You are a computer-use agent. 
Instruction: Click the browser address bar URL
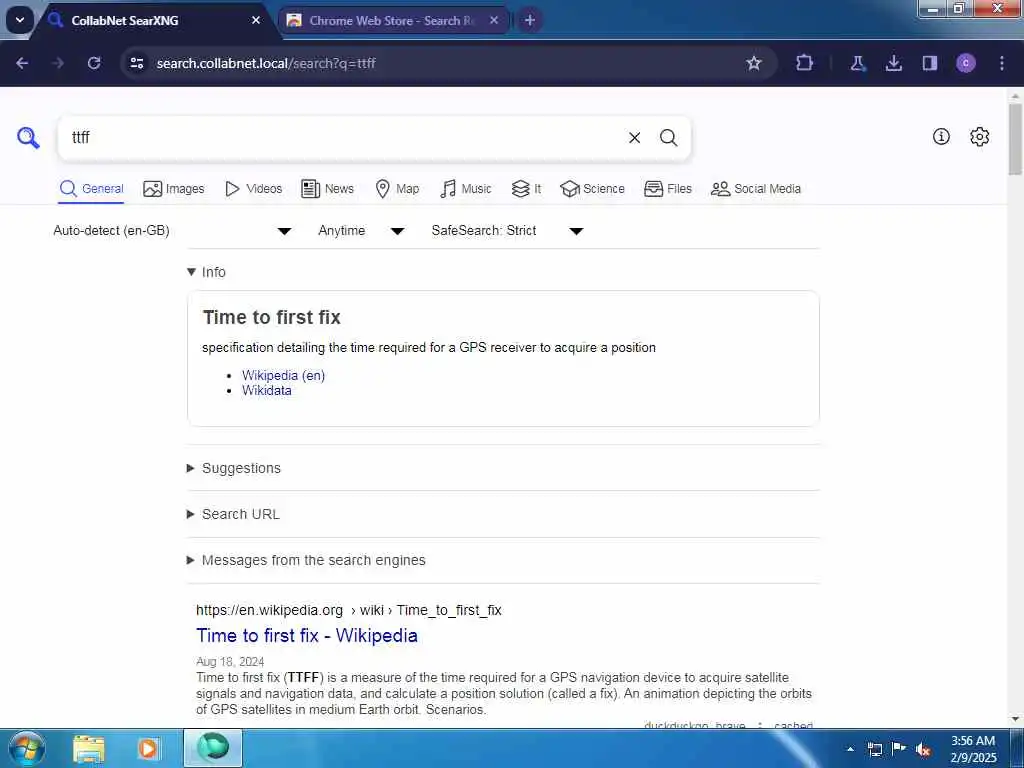click(x=266, y=63)
